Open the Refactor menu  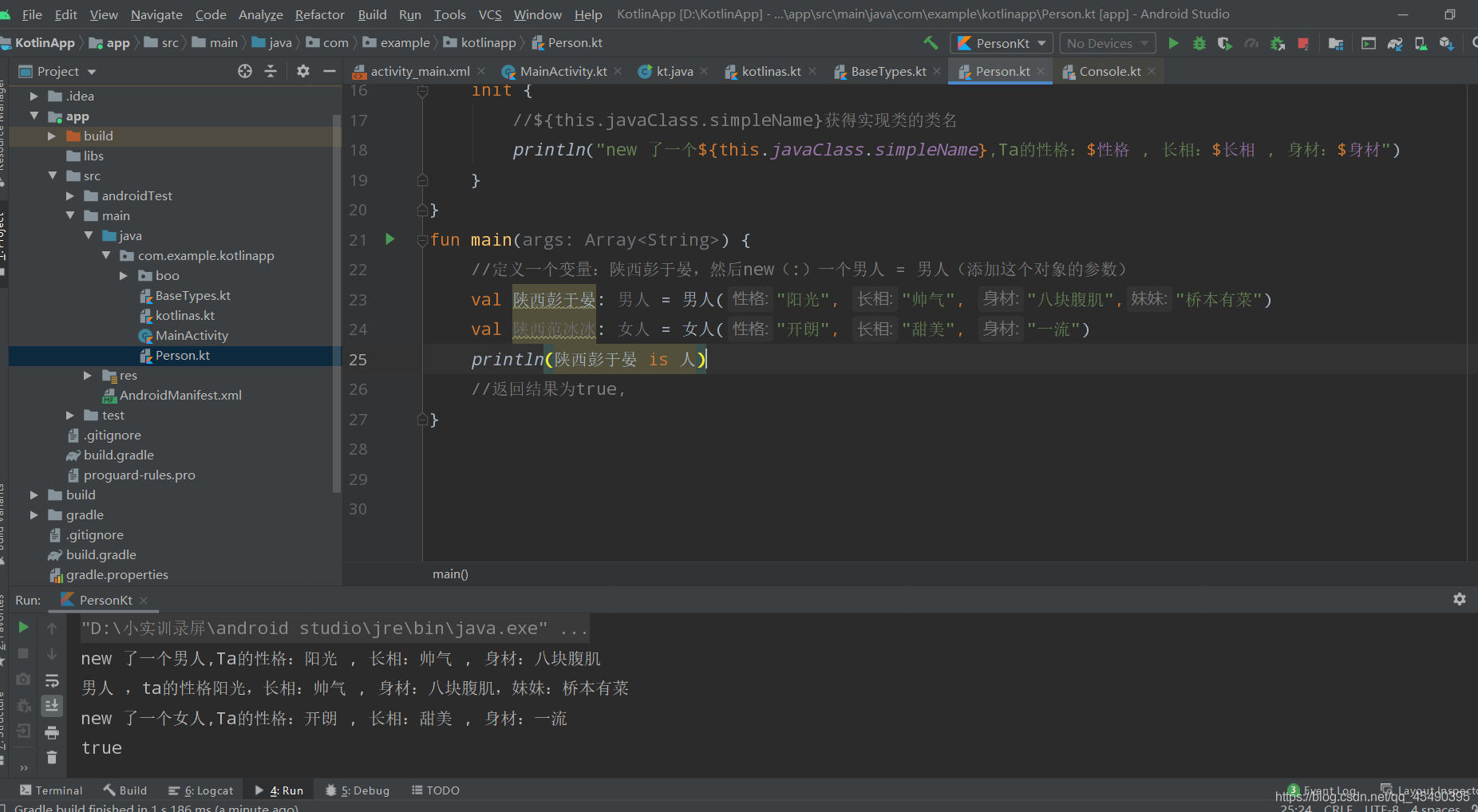point(319,14)
